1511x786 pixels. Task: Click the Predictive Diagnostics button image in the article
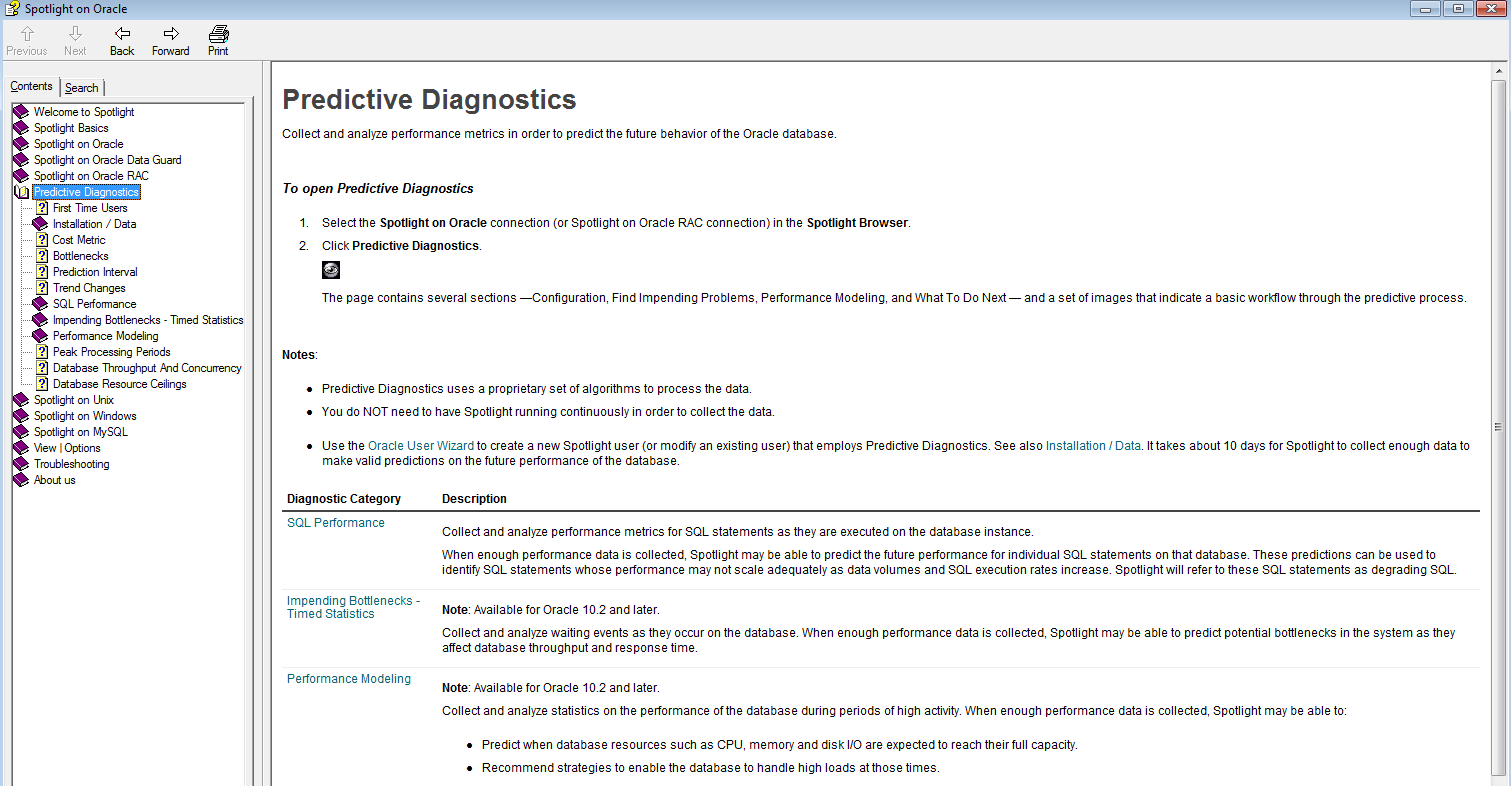click(x=331, y=270)
